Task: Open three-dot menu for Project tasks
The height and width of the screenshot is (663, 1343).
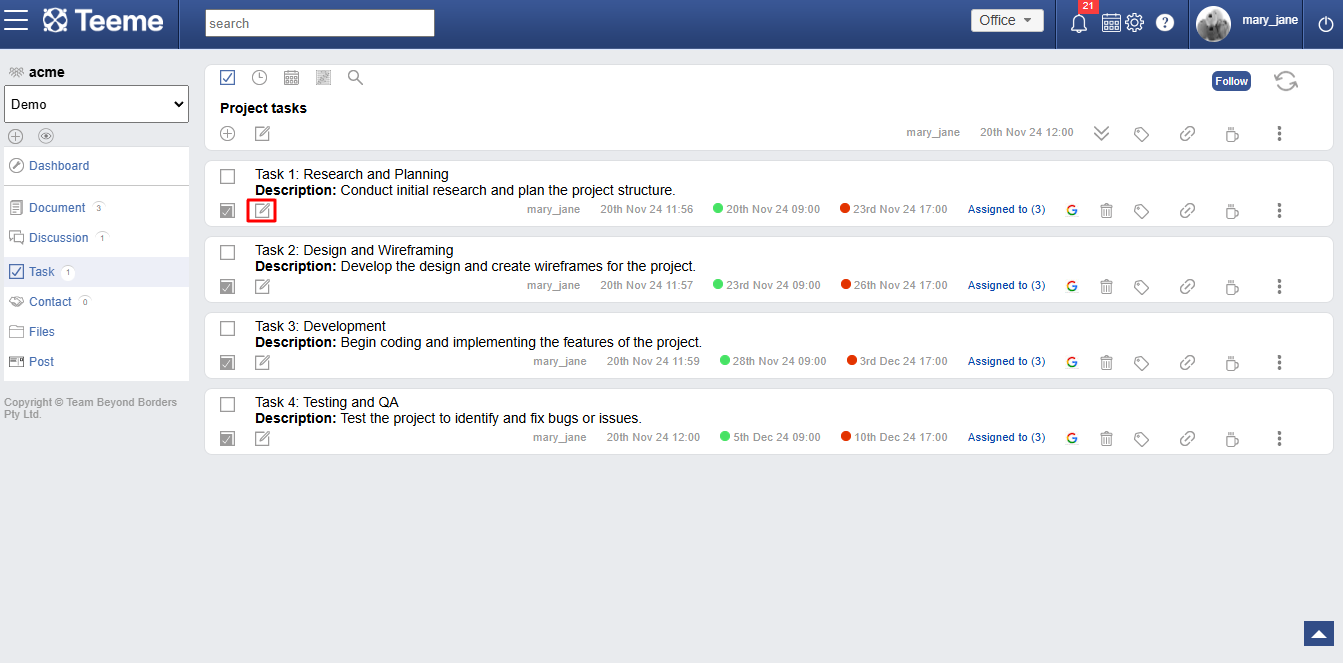Action: tap(1279, 133)
